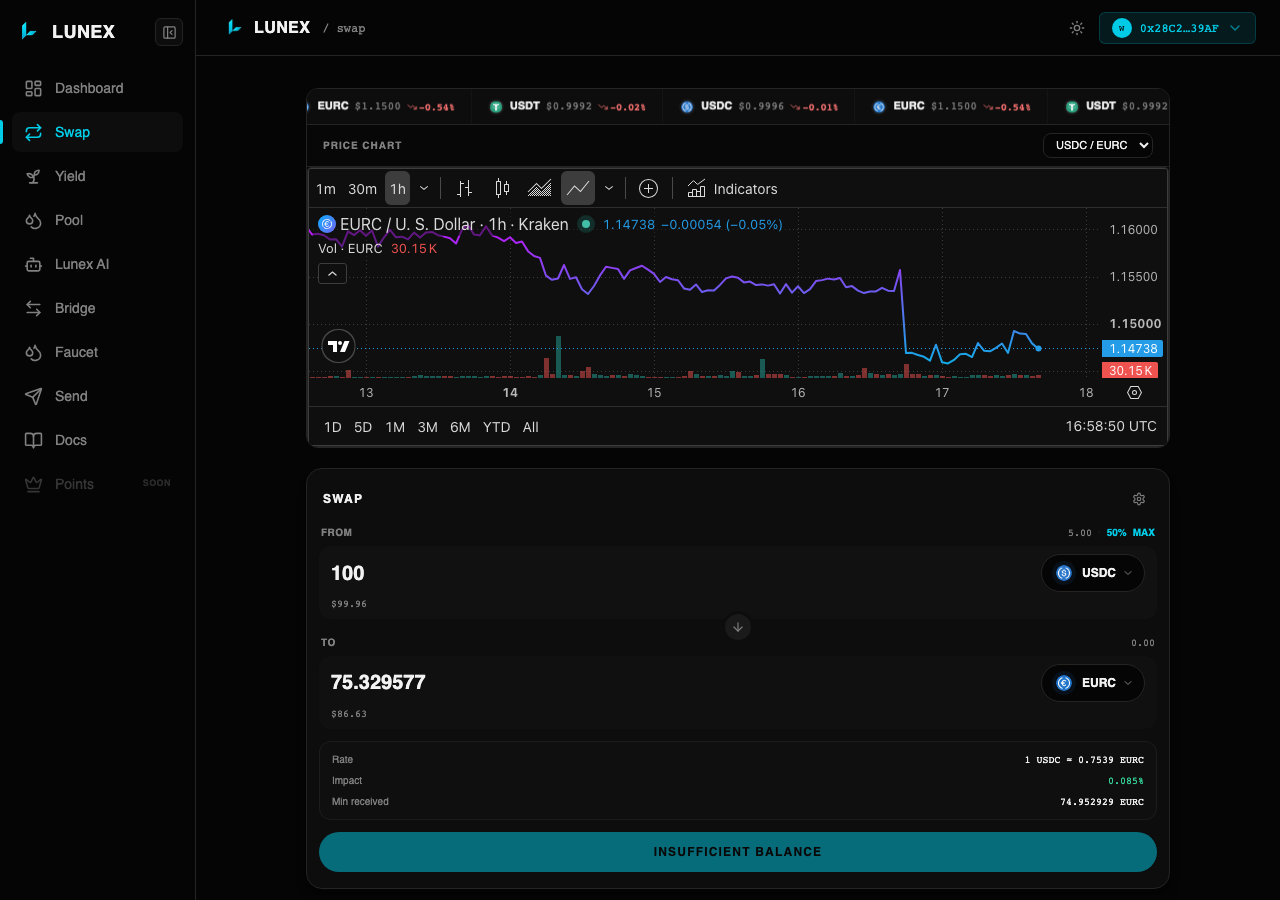This screenshot has width=1280, height=900.
Task: Open the Indicators menu
Action: tap(732, 188)
